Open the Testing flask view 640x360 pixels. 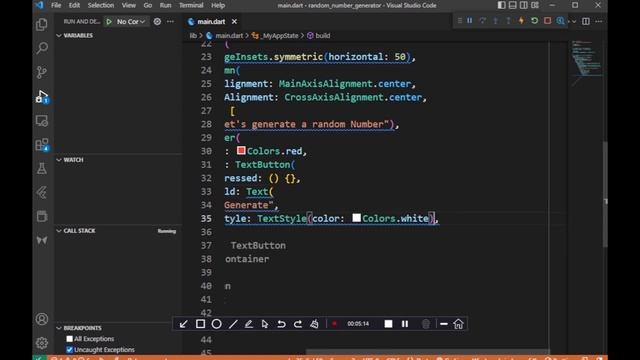[x=42, y=169]
